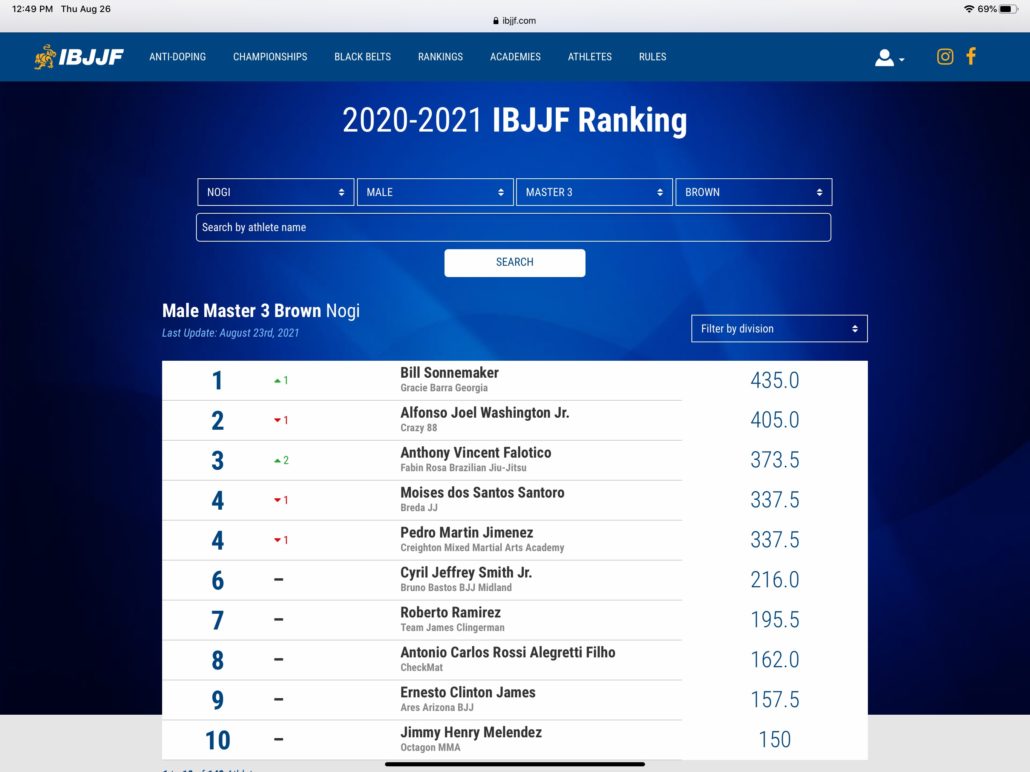Click the IBJJF logo

coord(79,57)
